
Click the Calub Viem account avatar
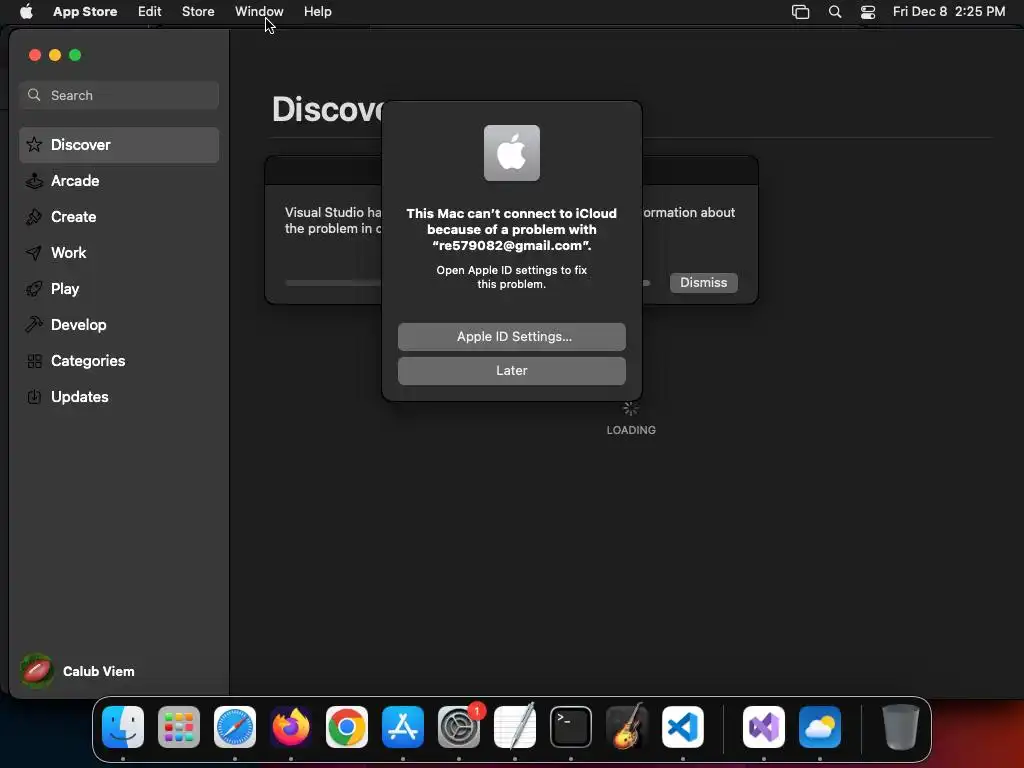(37, 671)
